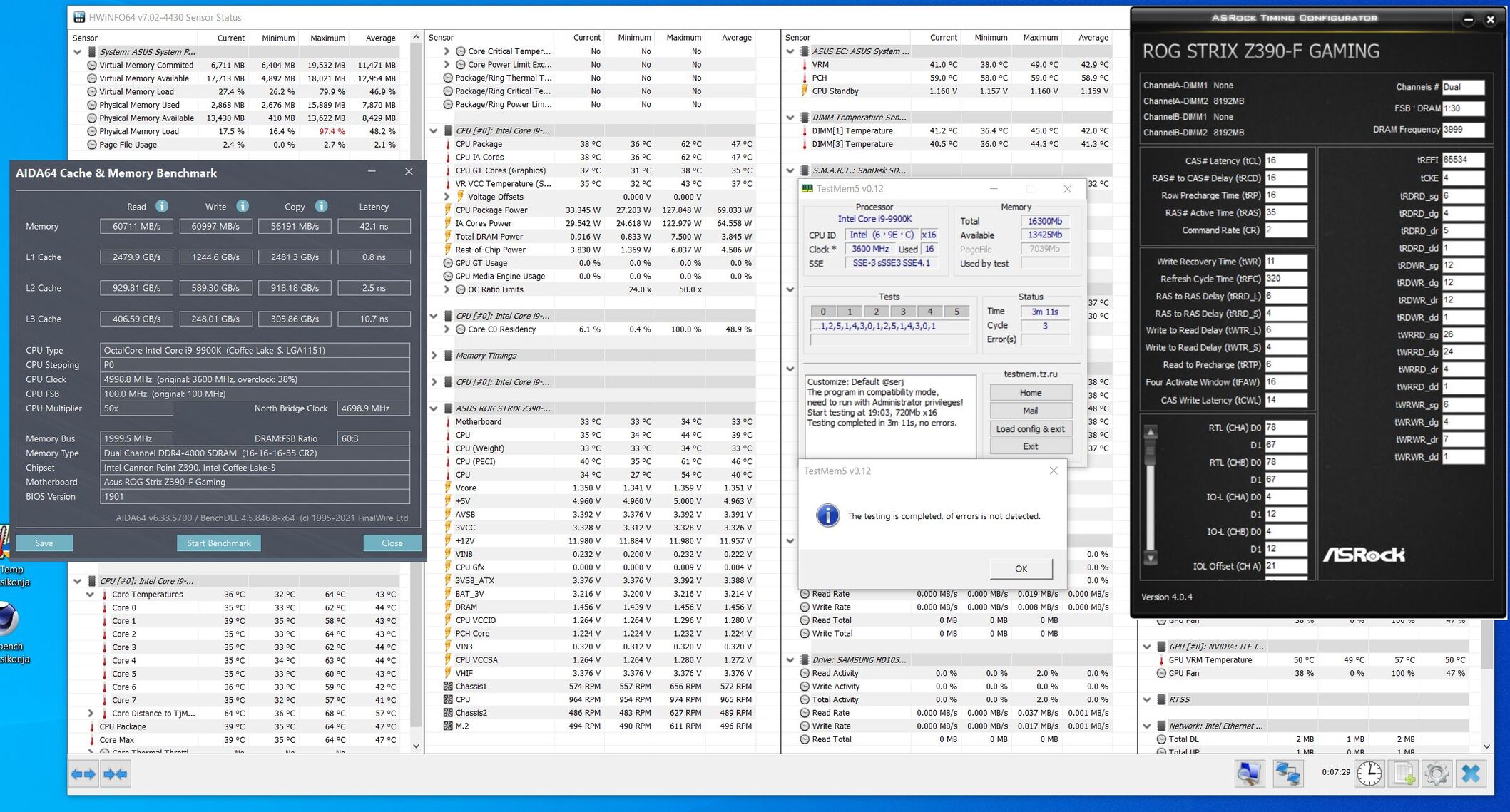Click the log file sheet icon with green plus
Viewport: 1510px width, 812px height.
coord(1404,774)
